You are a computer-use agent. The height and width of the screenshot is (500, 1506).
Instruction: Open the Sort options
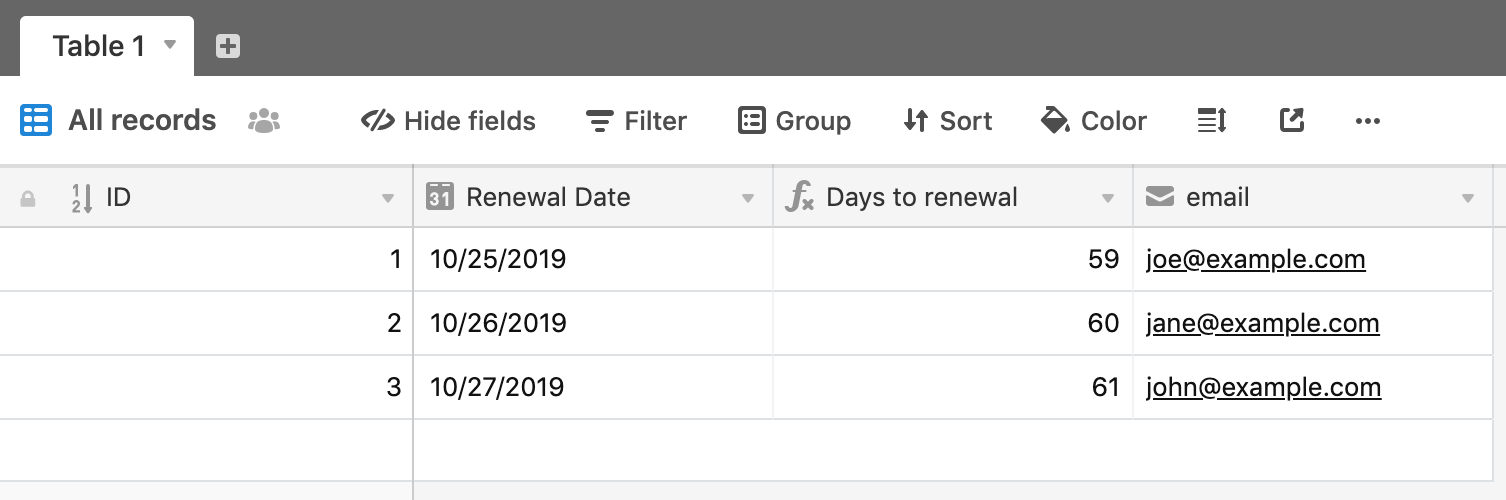click(947, 121)
